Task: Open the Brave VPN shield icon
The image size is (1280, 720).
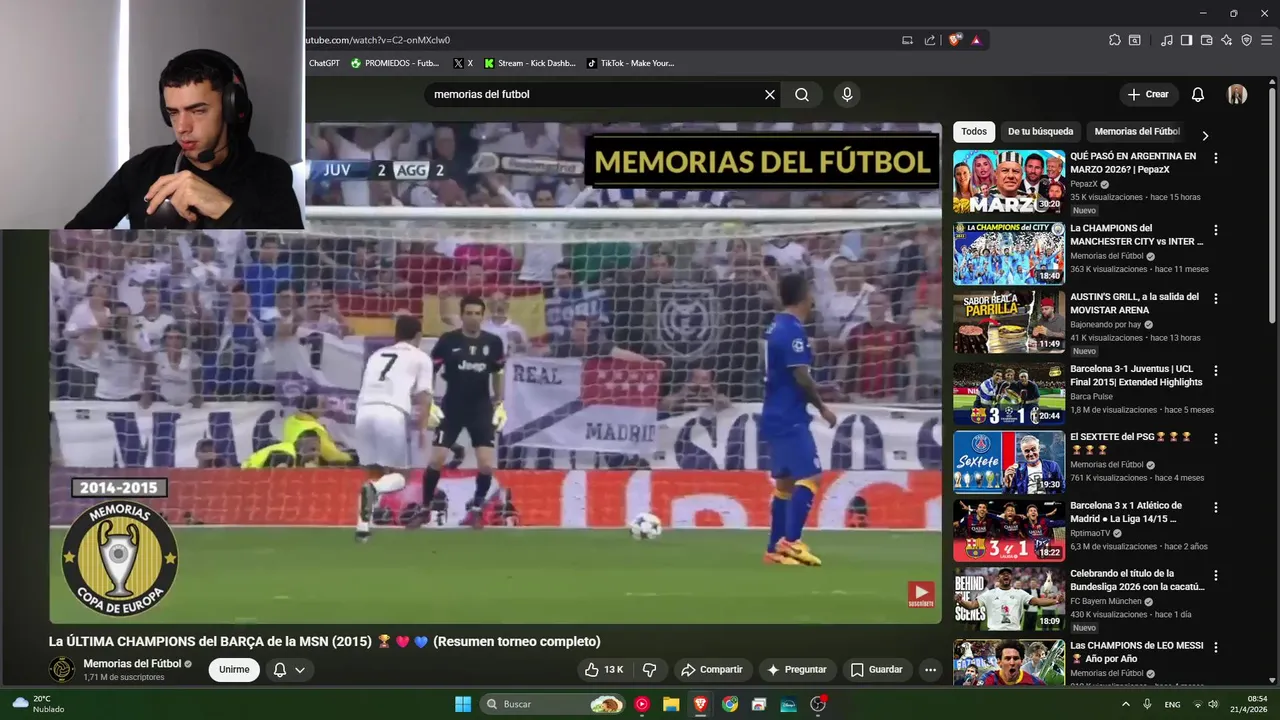Action: click(x=1246, y=40)
